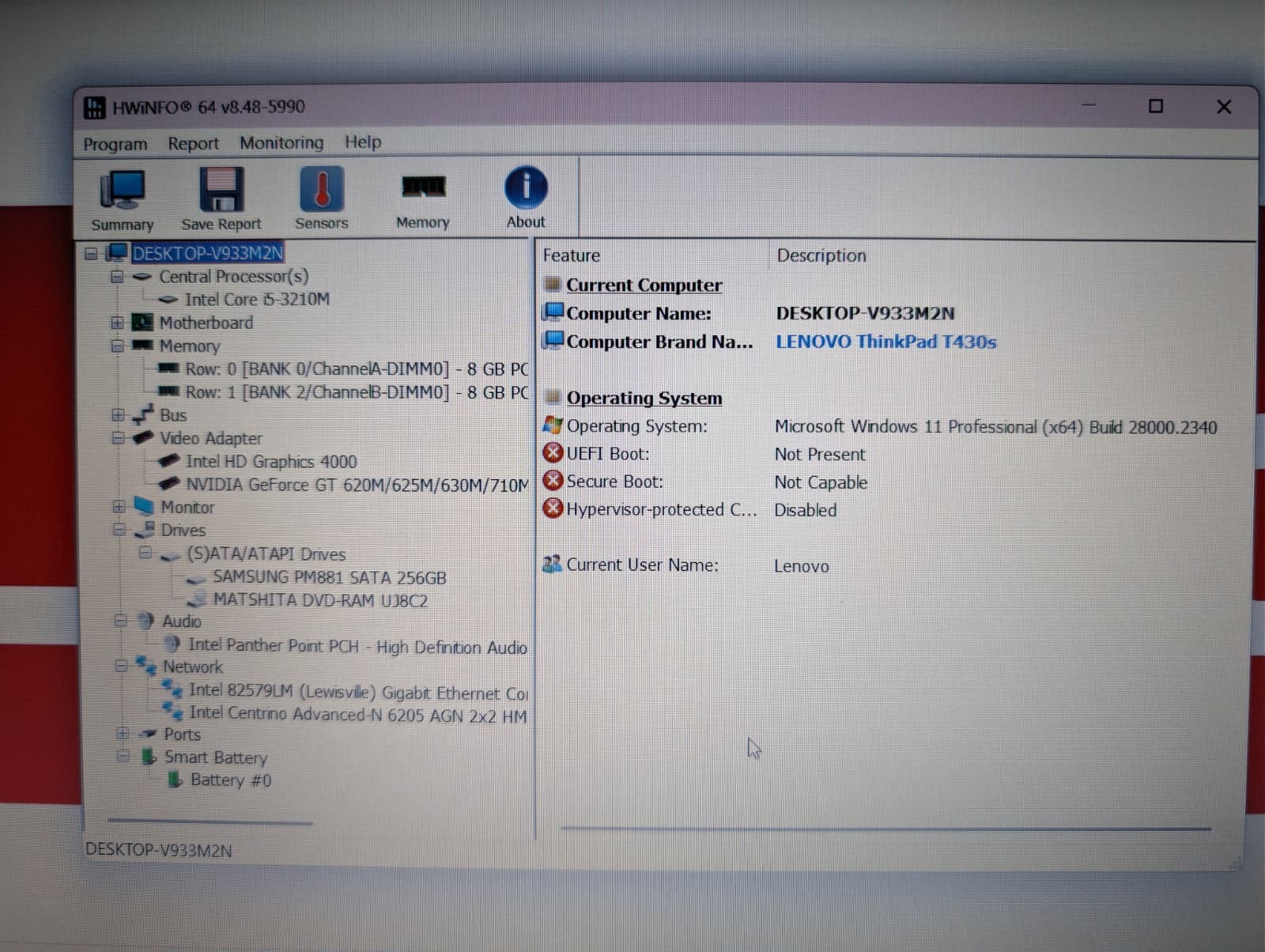This screenshot has height=952, width=1265.
Task: Select NVIDIA GeForce GT 620M adapter
Action: 357,485
